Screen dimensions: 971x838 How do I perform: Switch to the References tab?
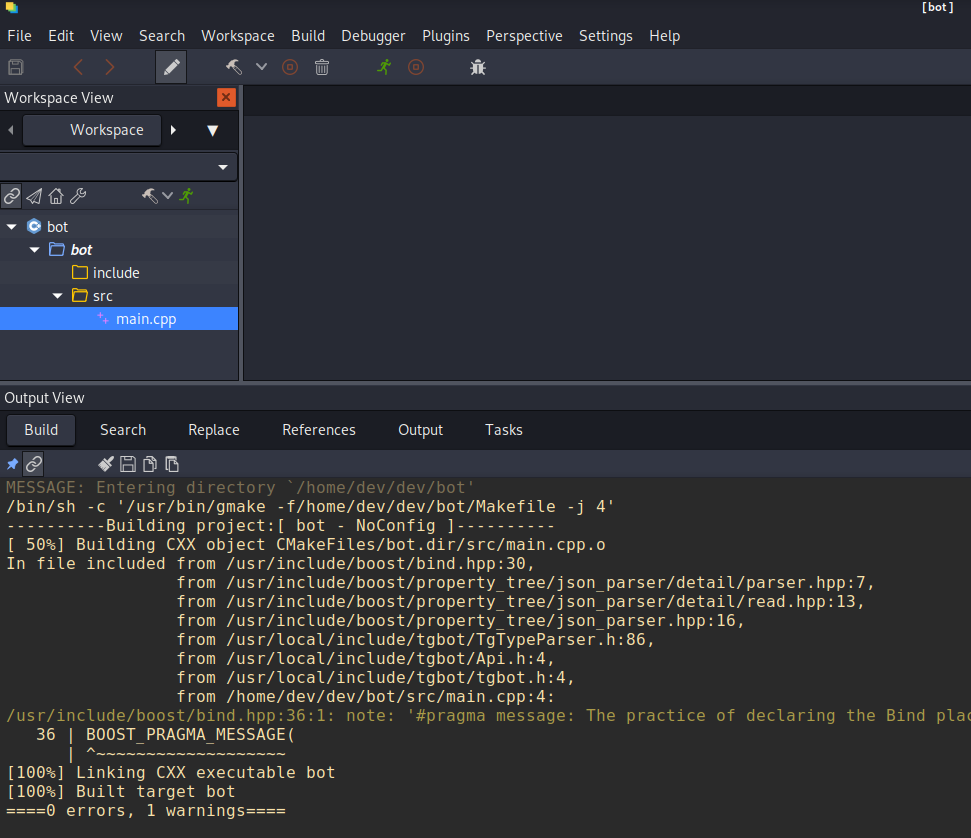pyautogui.click(x=319, y=430)
